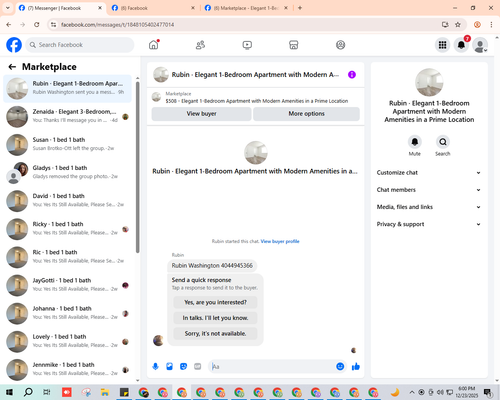
Task: Click the conversation list scrollbar
Action: [138, 167]
